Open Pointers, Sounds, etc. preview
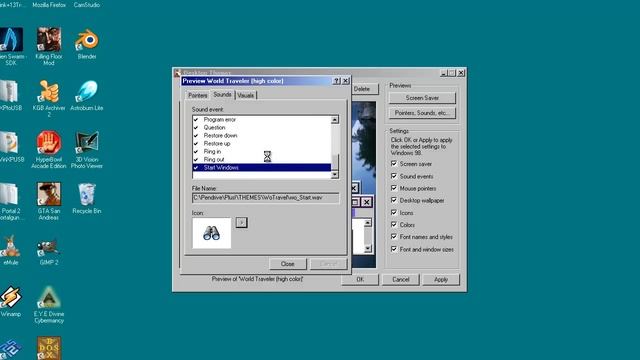 pos(422,113)
